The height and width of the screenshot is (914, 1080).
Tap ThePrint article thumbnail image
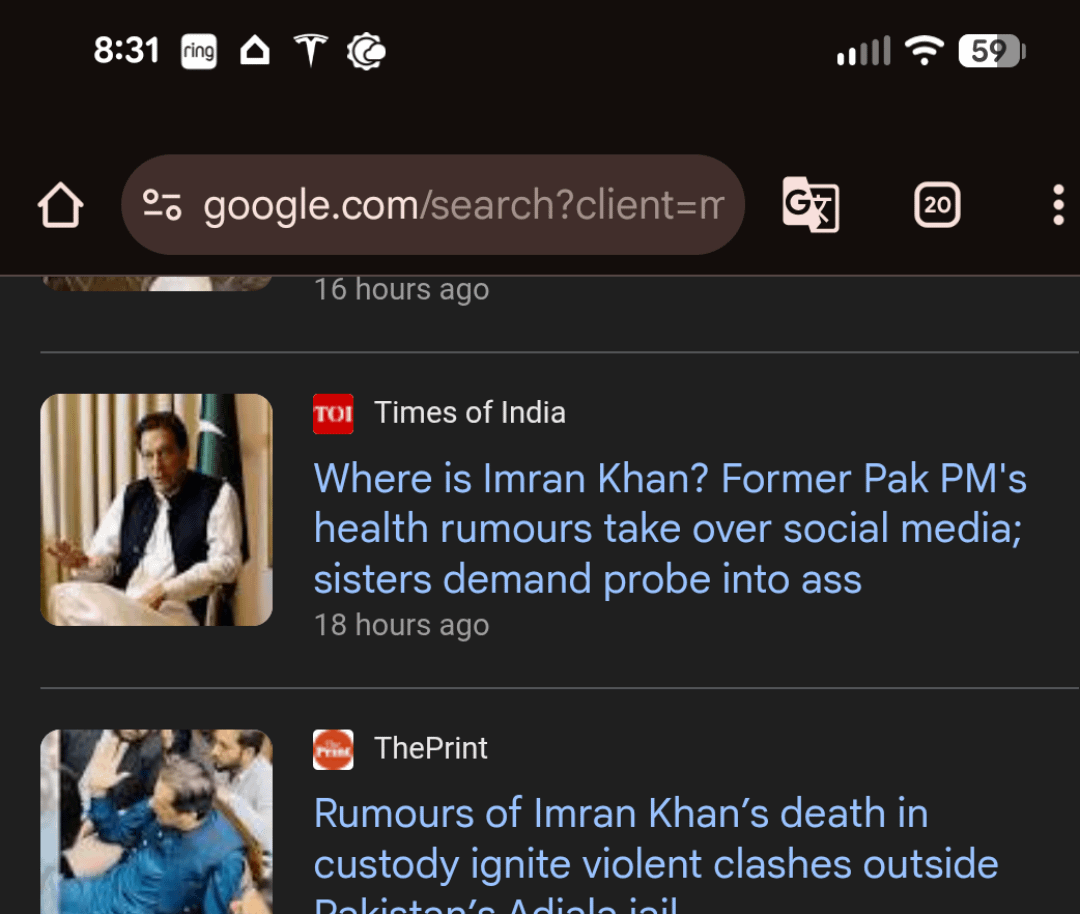click(156, 821)
